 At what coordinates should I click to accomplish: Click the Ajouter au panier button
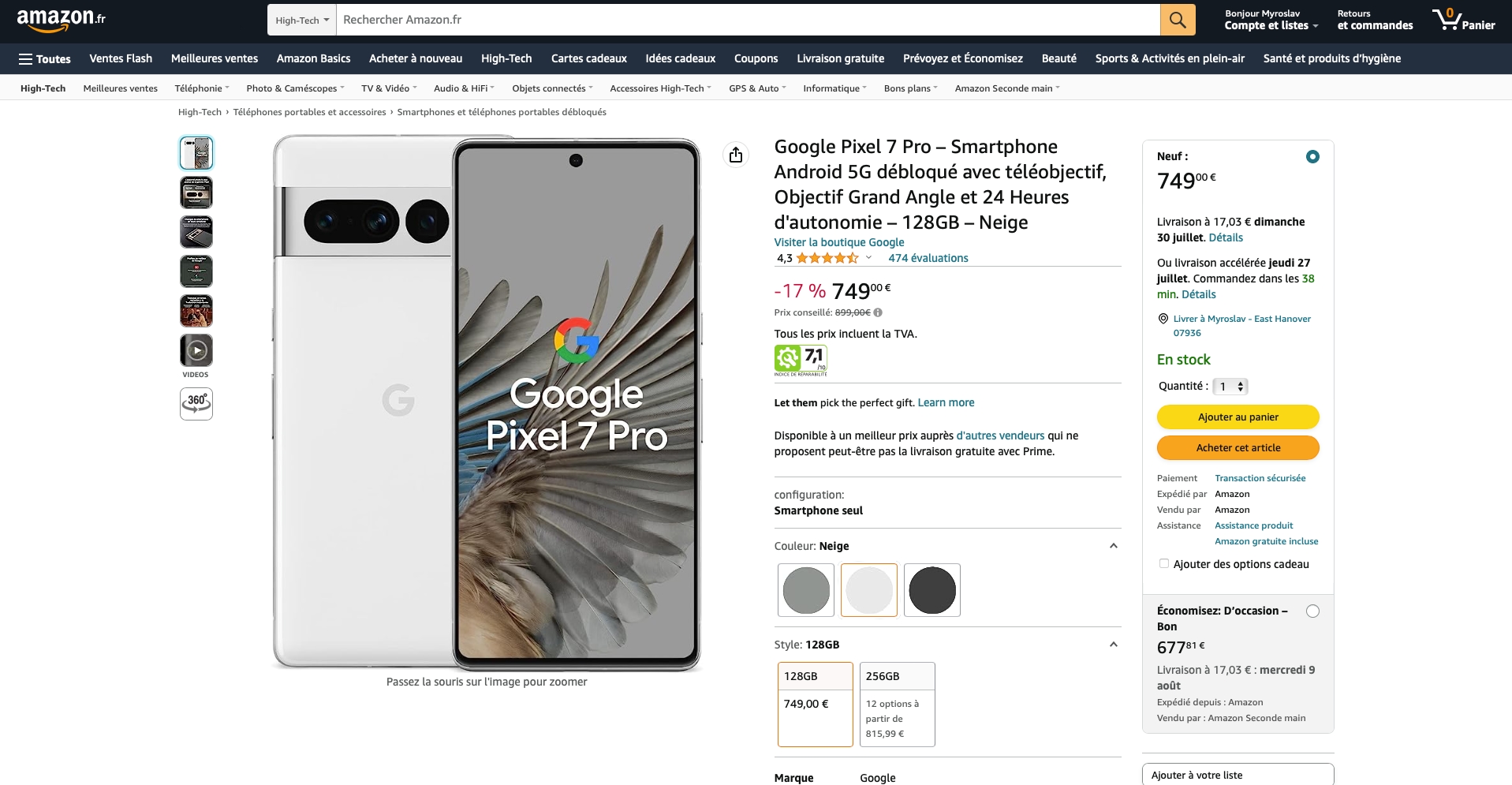tap(1238, 417)
